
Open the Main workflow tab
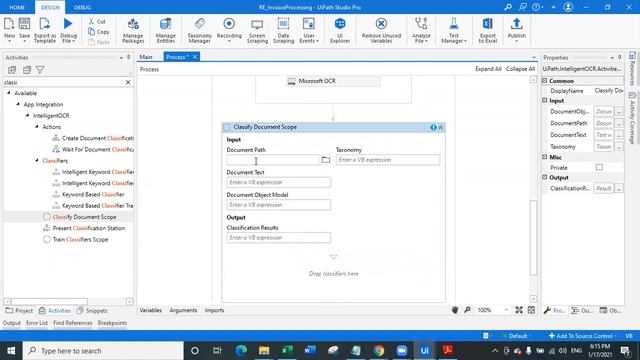coord(146,57)
